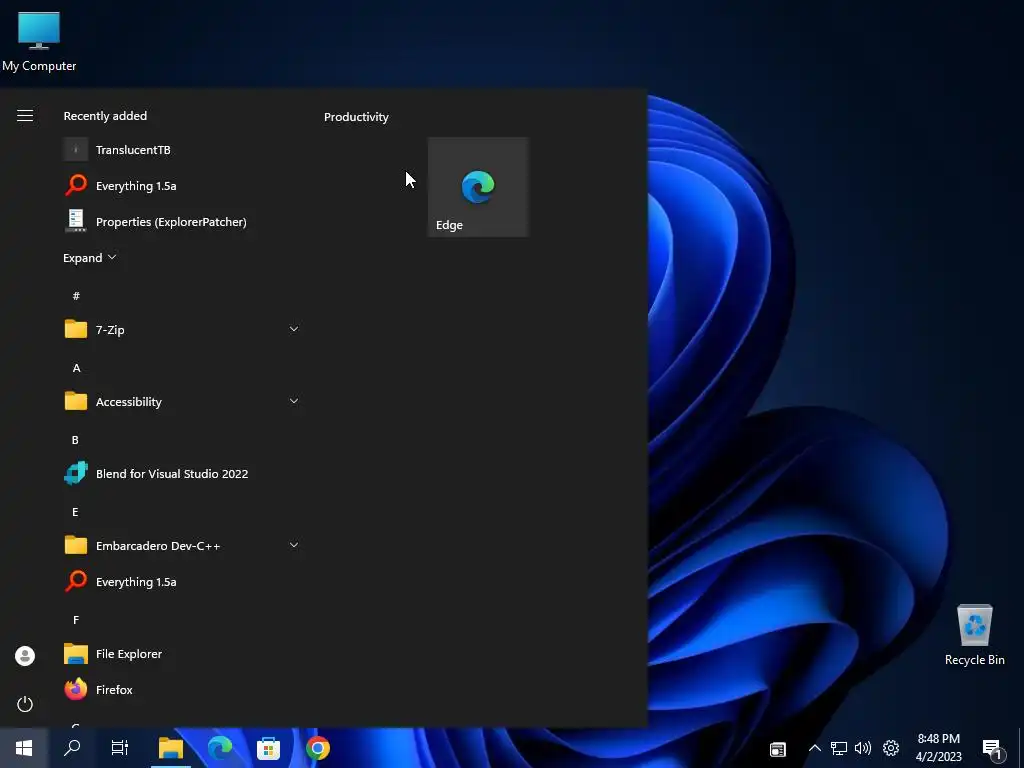Open taskbar Search
1024x768 pixels.
pyautogui.click(x=72, y=748)
